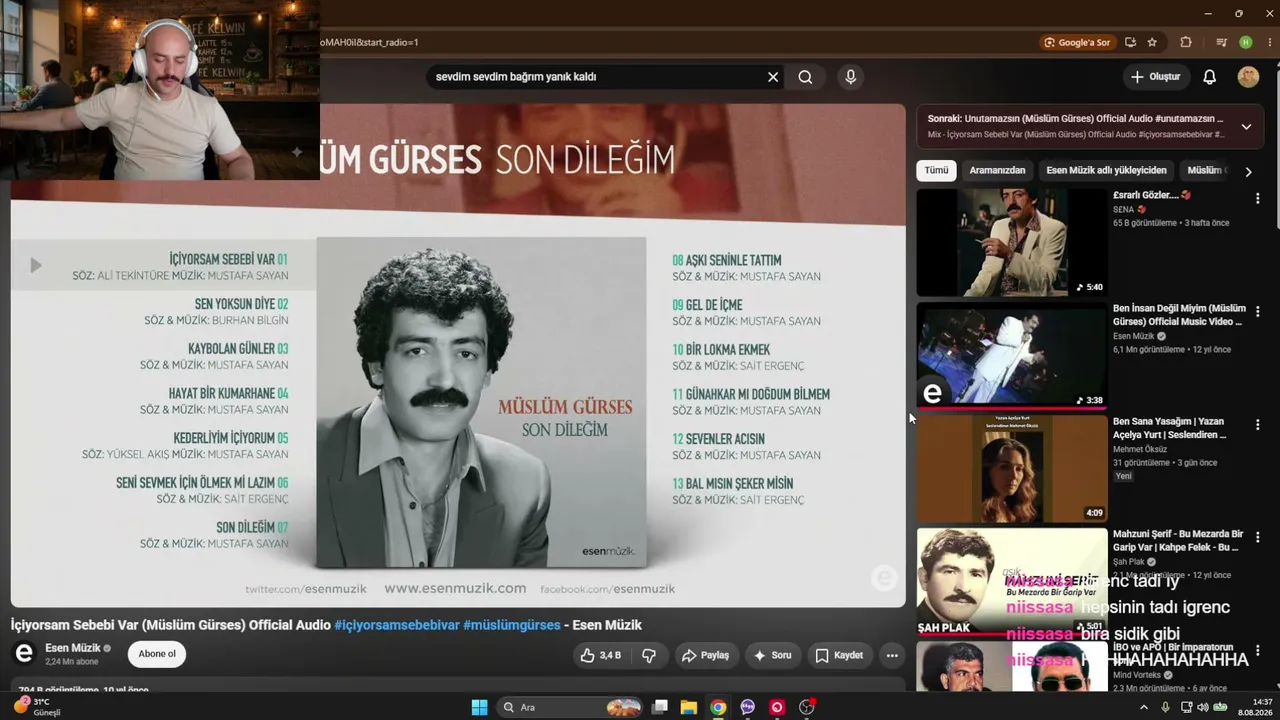Click the #içiyorsamsebebivar hashtag

(397, 625)
